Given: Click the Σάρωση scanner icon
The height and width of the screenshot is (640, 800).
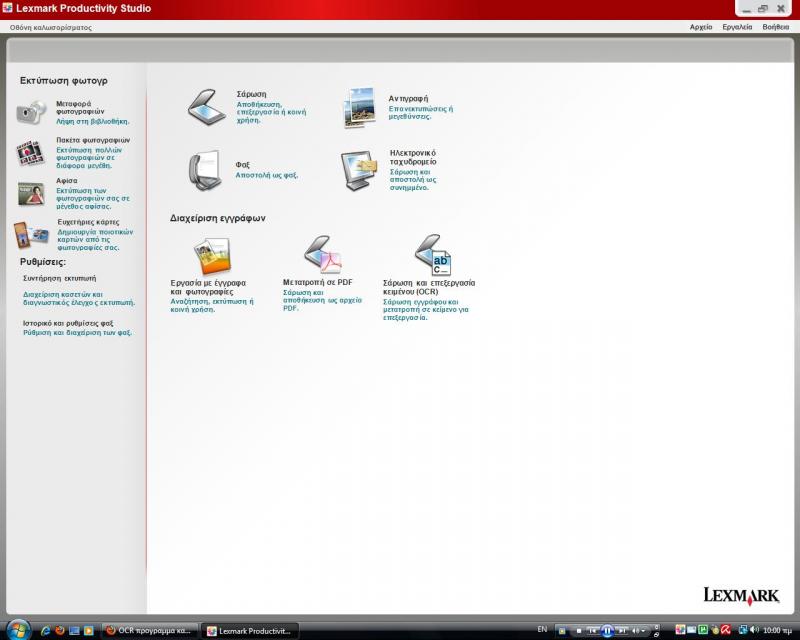Looking at the screenshot, I should pos(207,107).
